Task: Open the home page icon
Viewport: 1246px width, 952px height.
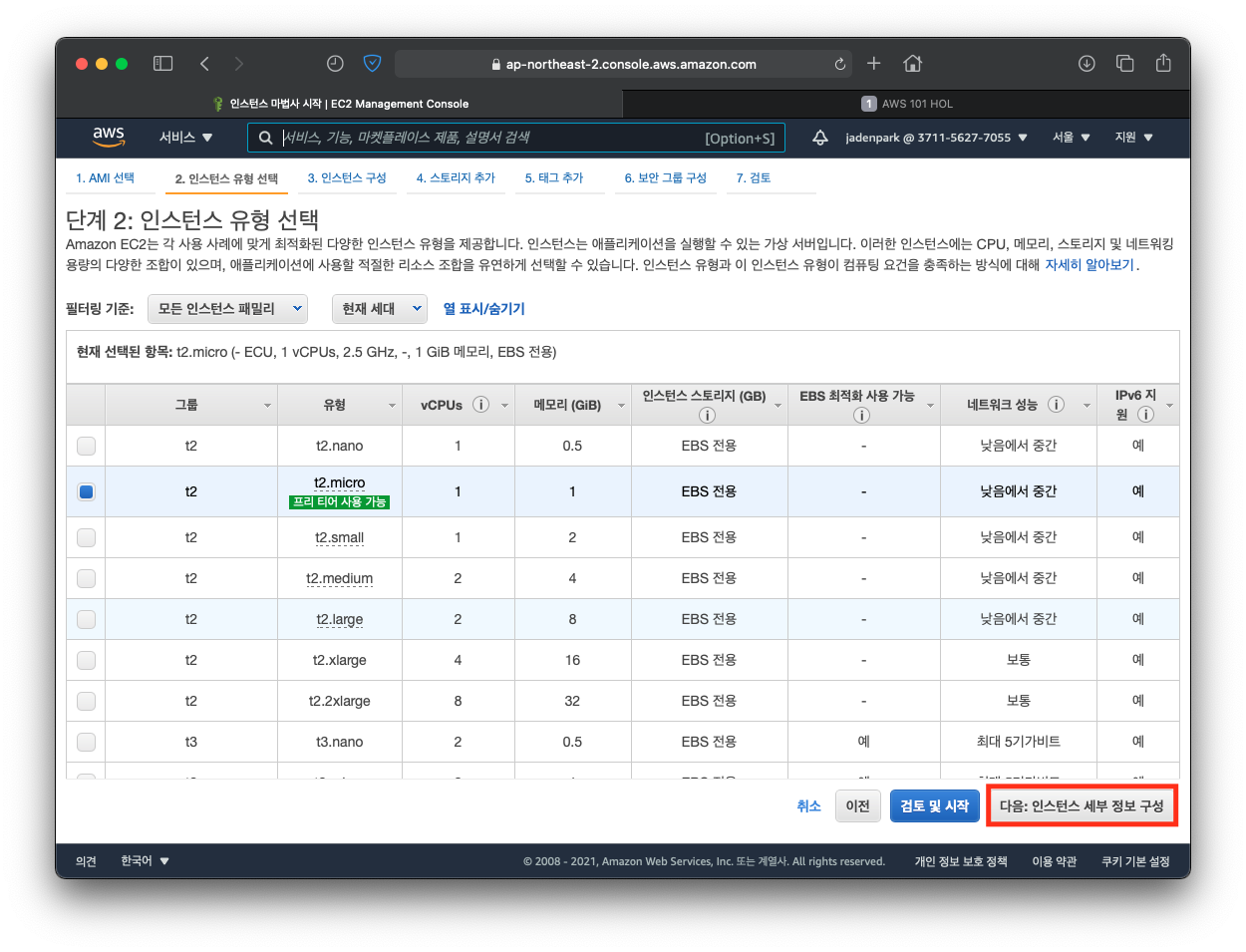Action: (912, 64)
